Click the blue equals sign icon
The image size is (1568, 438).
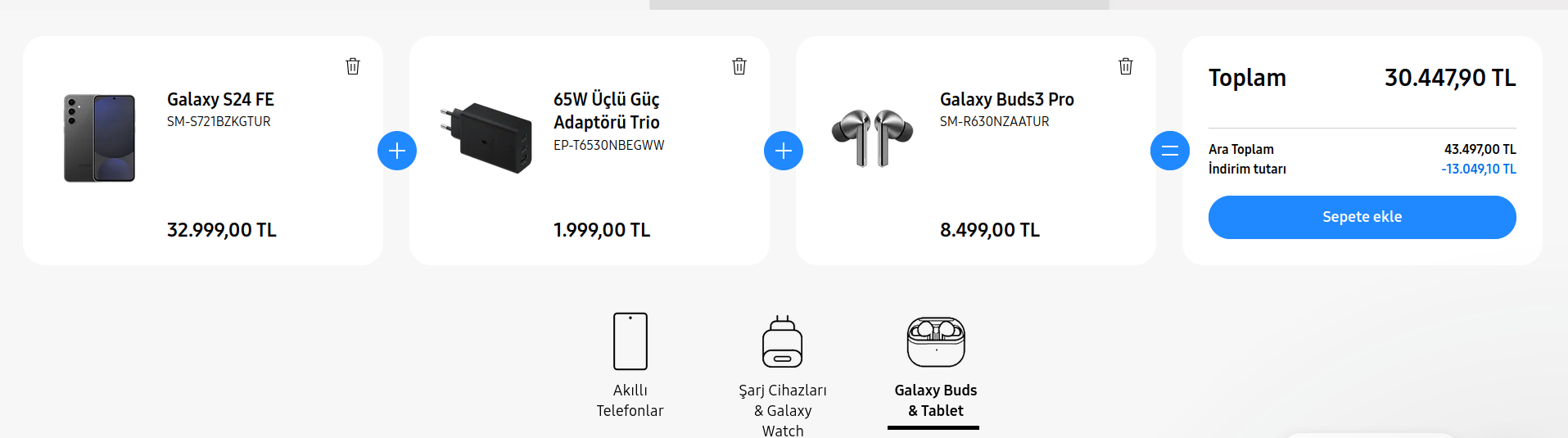[1170, 151]
